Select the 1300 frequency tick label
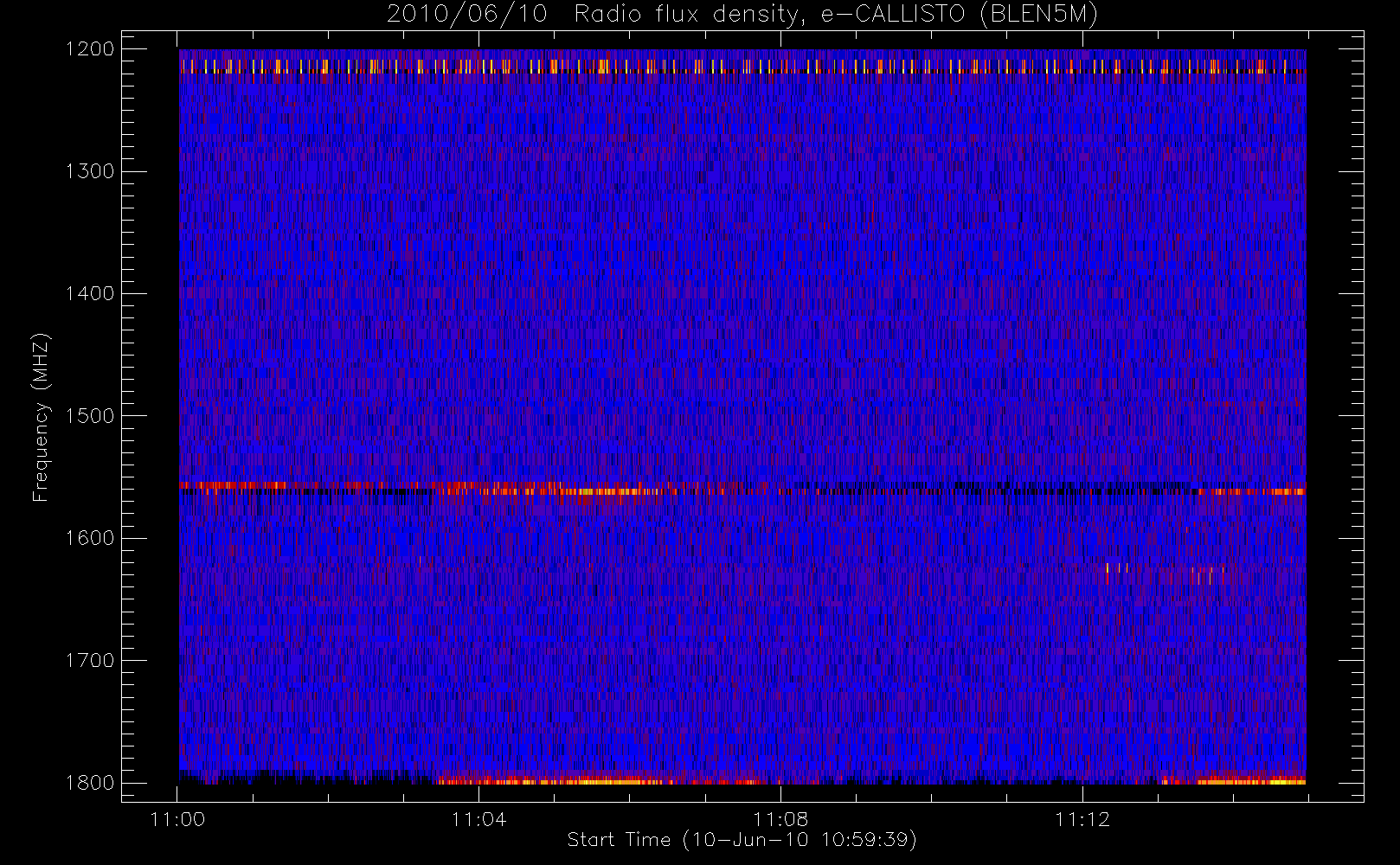1400x865 pixels. pos(90,171)
